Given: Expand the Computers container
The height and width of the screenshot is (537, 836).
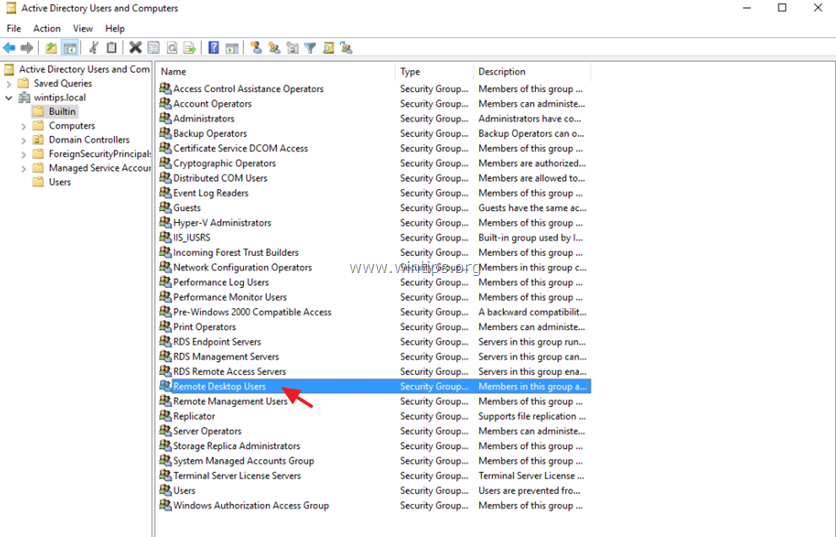Looking at the screenshot, I should 23,126.
